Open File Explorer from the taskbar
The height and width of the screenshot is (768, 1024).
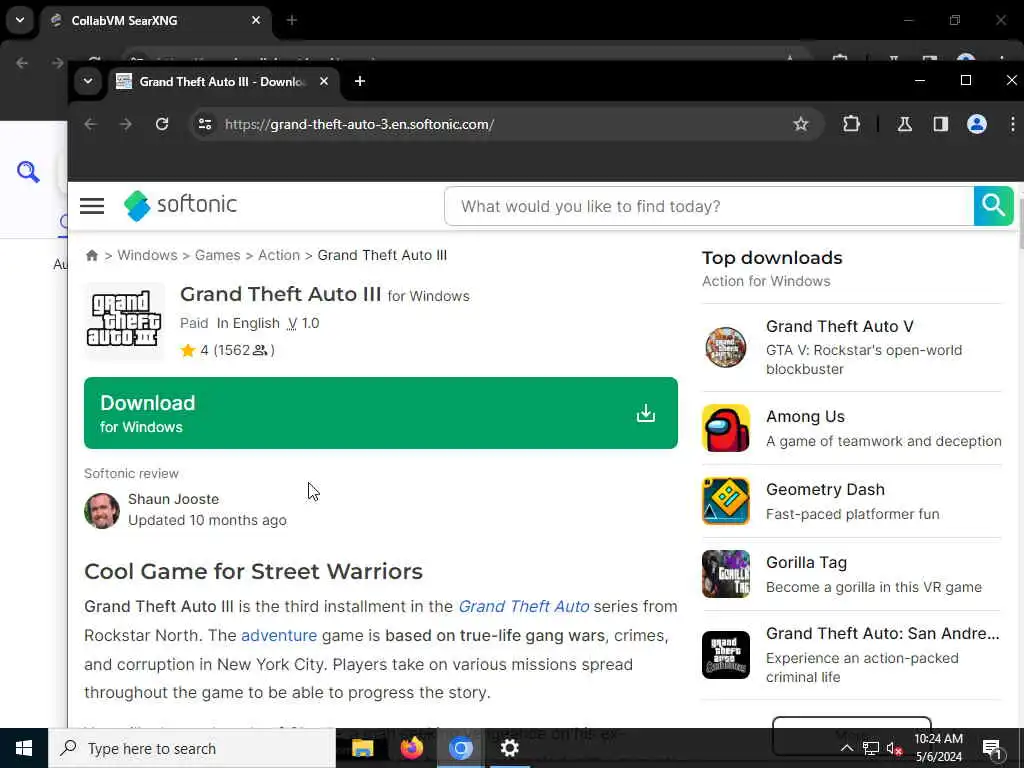[x=362, y=748]
